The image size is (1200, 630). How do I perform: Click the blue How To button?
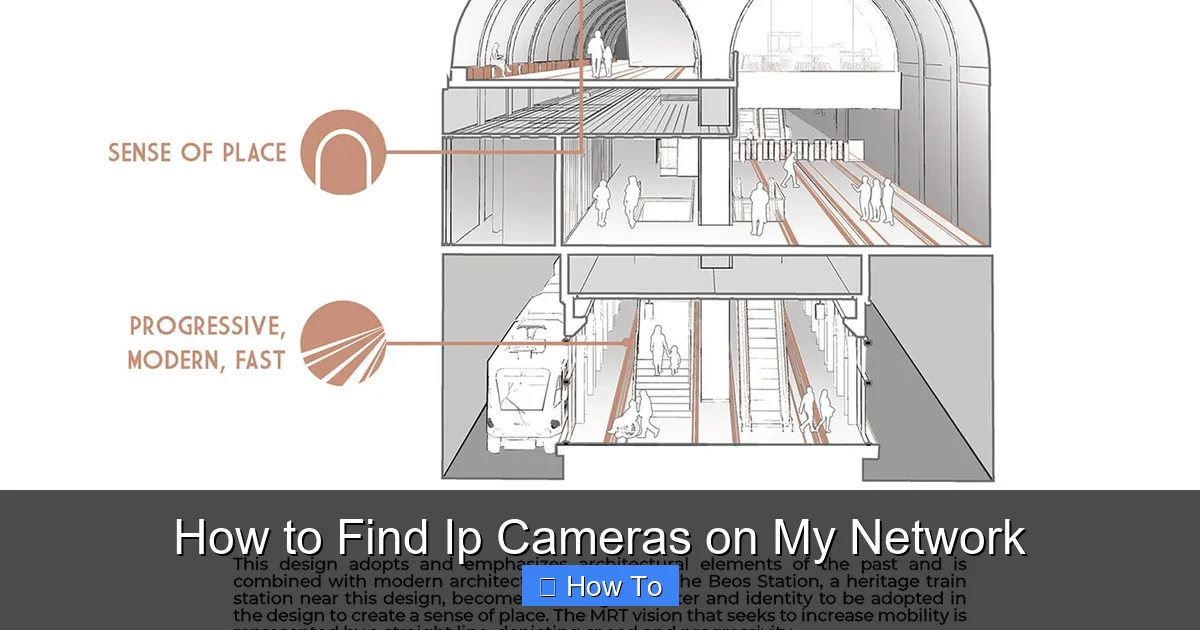tap(600, 587)
